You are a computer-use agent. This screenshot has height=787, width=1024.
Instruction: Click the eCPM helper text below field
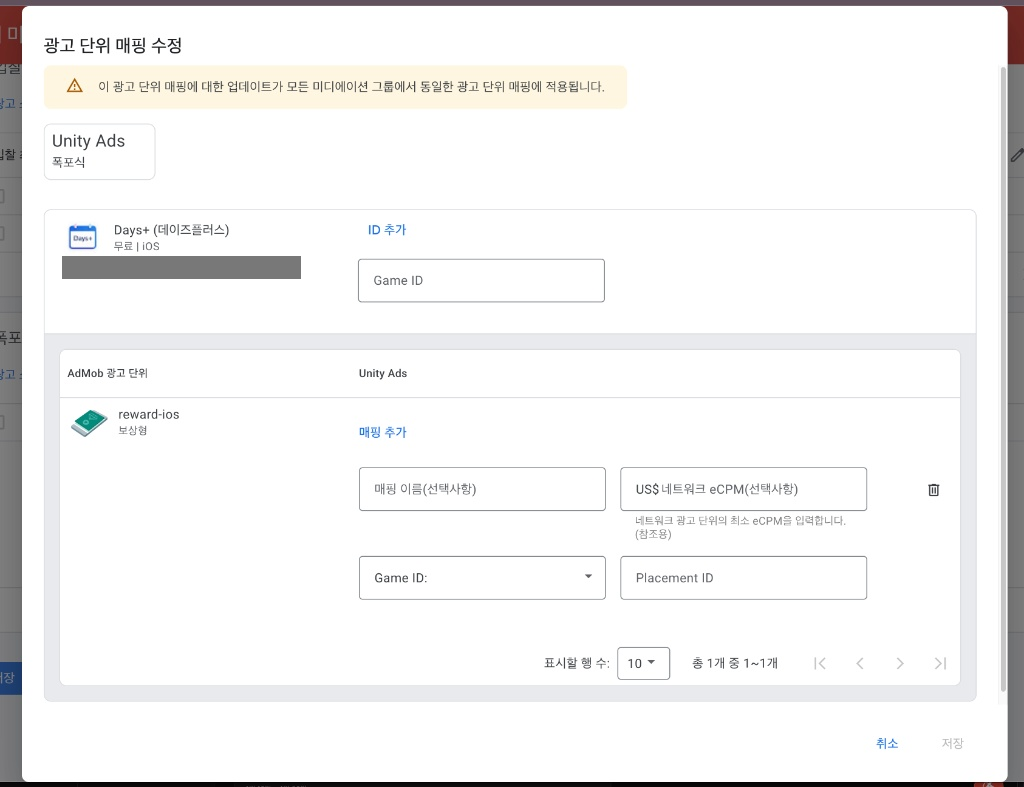point(740,527)
